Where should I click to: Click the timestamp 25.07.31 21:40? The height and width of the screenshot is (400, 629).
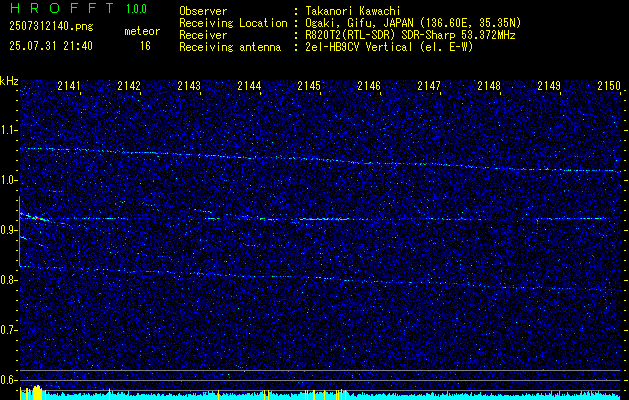51,46
